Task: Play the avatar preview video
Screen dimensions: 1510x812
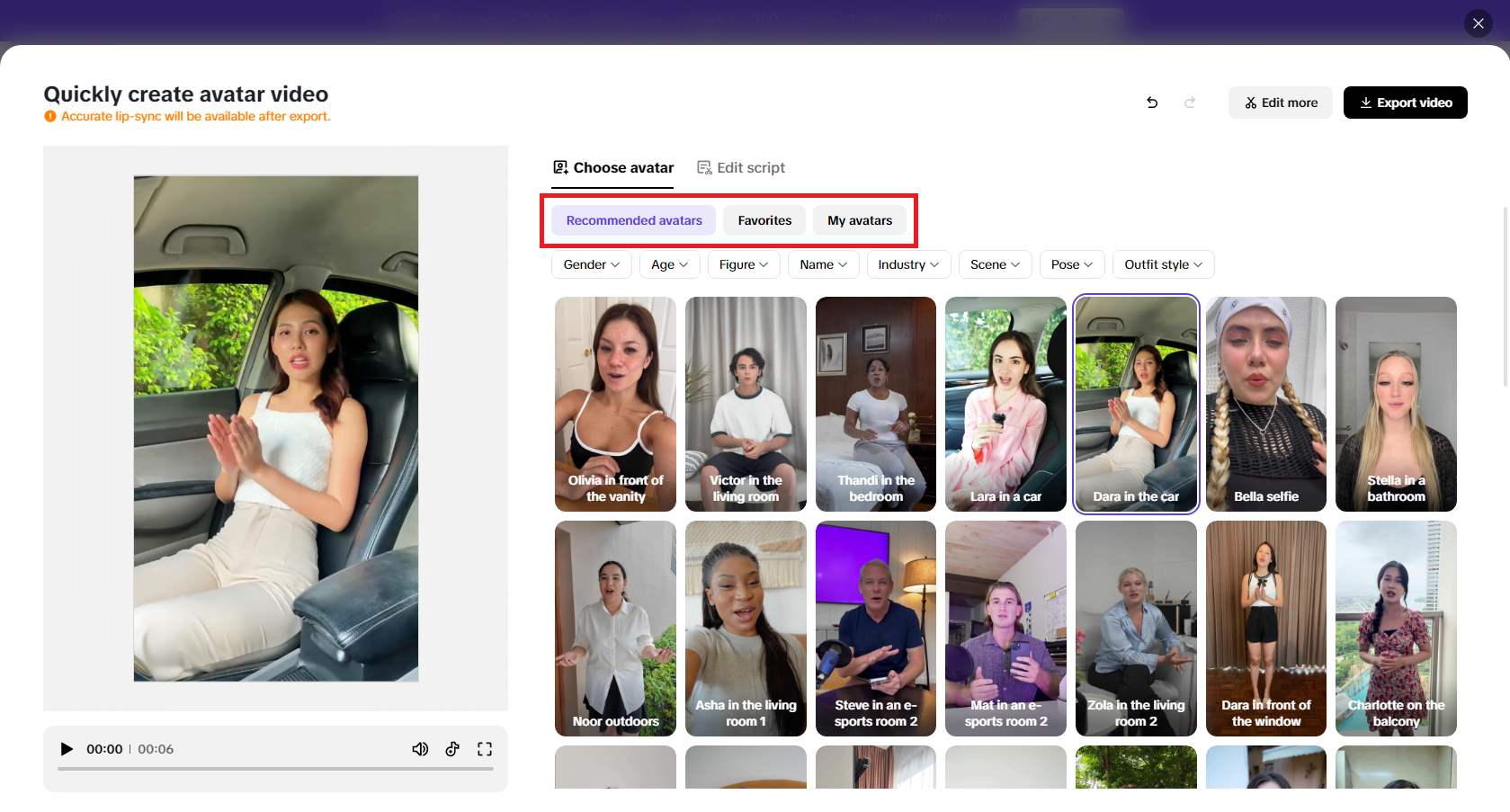Action: point(67,748)
